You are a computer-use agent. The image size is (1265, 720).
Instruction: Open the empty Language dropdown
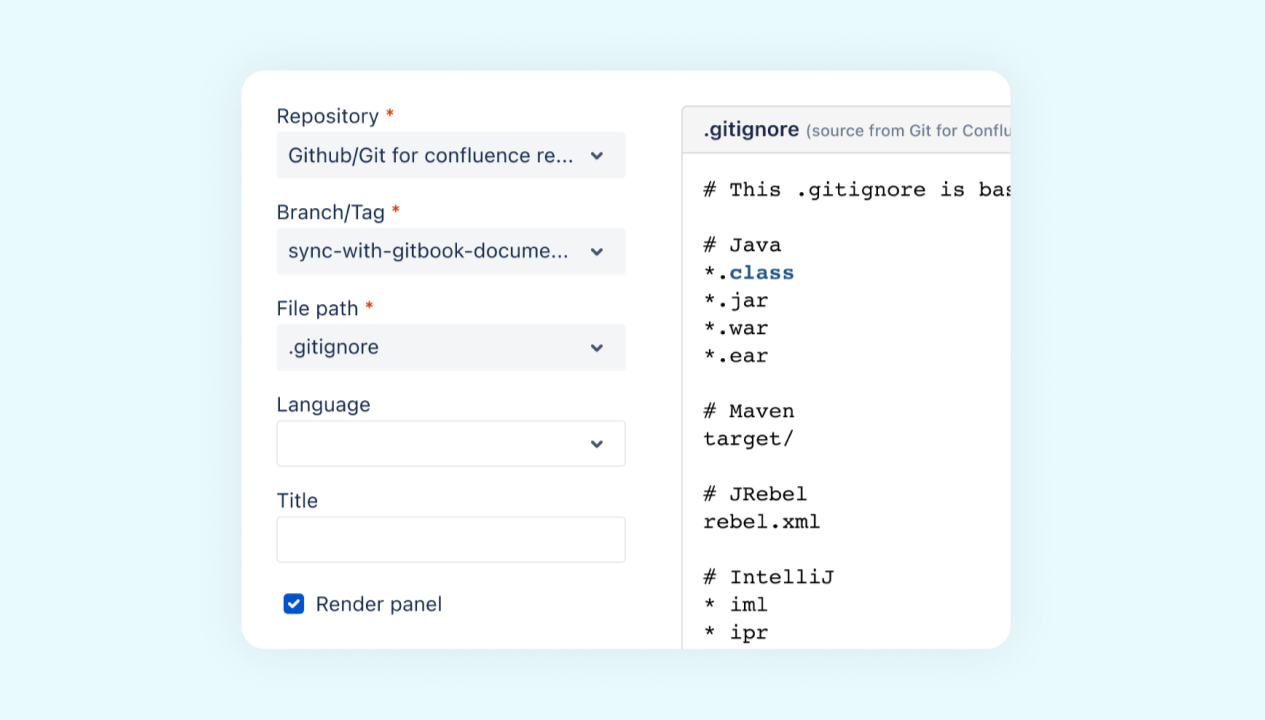pyautogui.click(x=450, y=443)
